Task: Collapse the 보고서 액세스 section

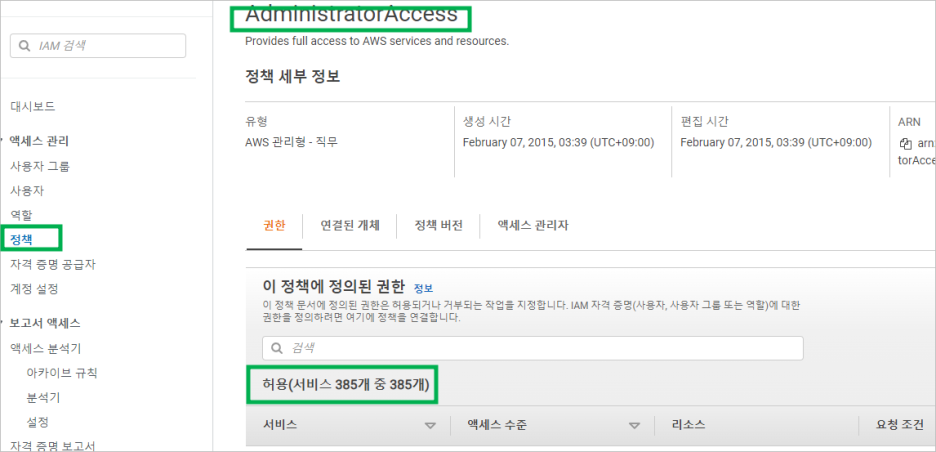Action: (3, 324)
